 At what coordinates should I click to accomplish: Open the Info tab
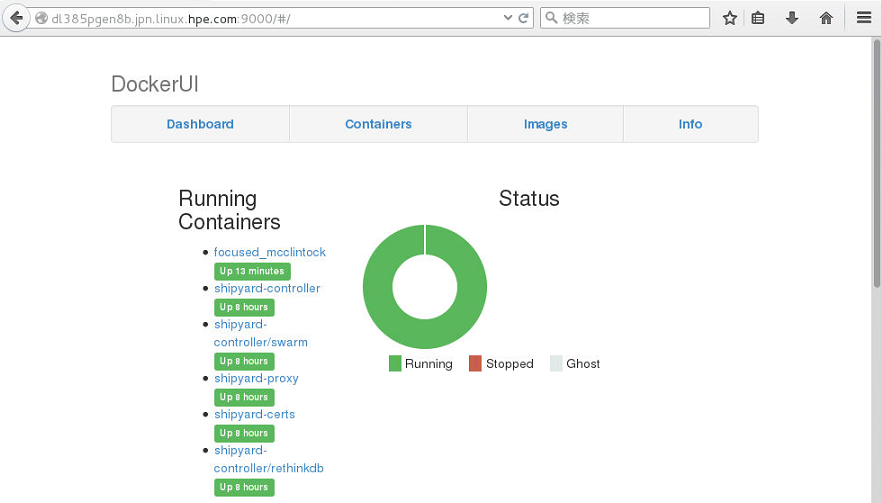pos(691,124)
